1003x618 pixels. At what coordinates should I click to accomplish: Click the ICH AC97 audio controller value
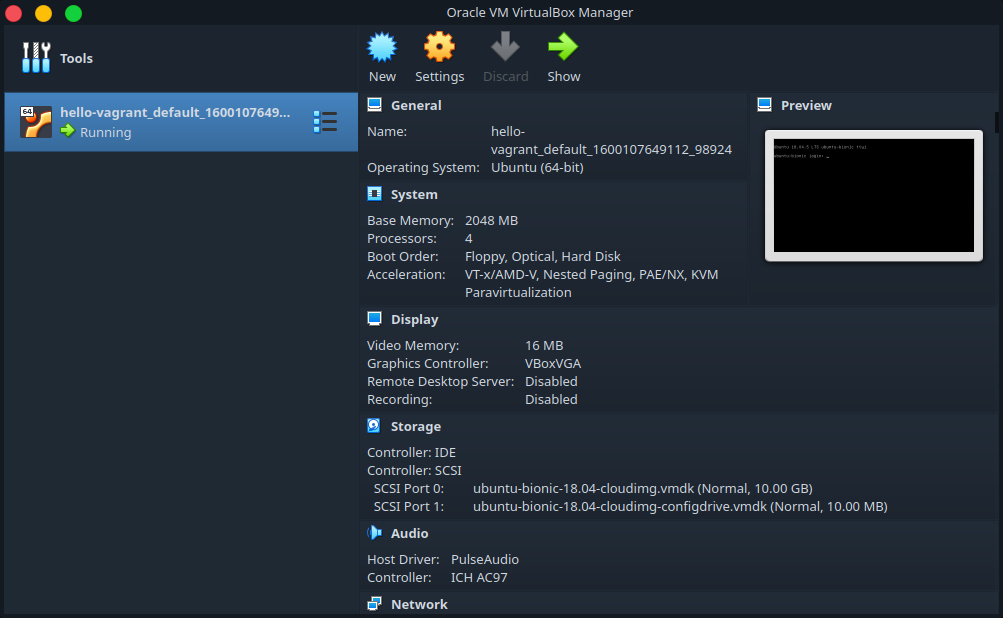coord(478,577)
